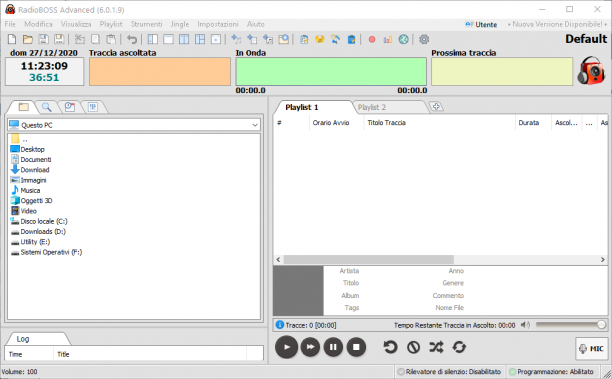612x379 pixels.
Task: Click the globe broadcast icon in toolbar
Action: tap(404, 39)
